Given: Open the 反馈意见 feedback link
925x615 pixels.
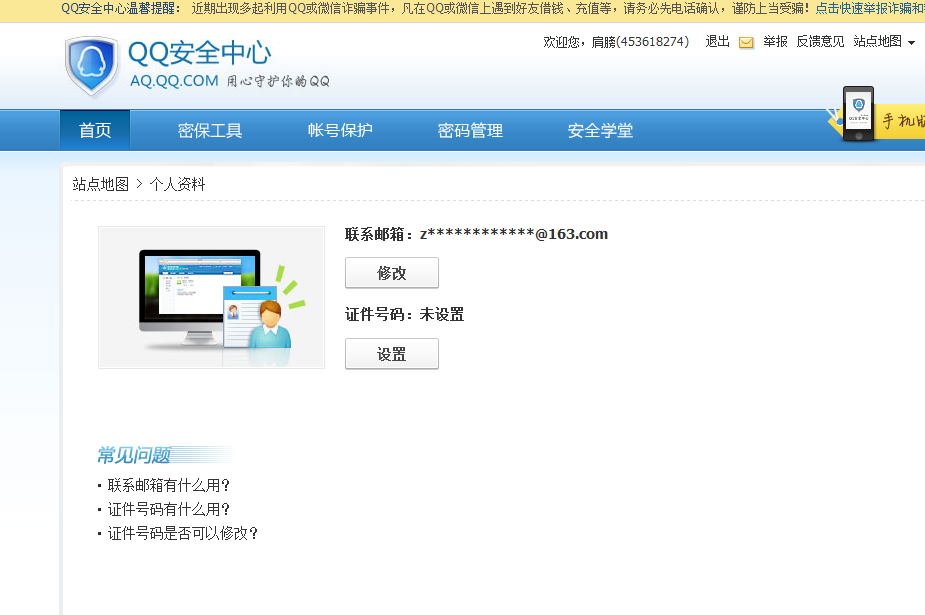Looking at the screenshot, I should tap(820, 42).
